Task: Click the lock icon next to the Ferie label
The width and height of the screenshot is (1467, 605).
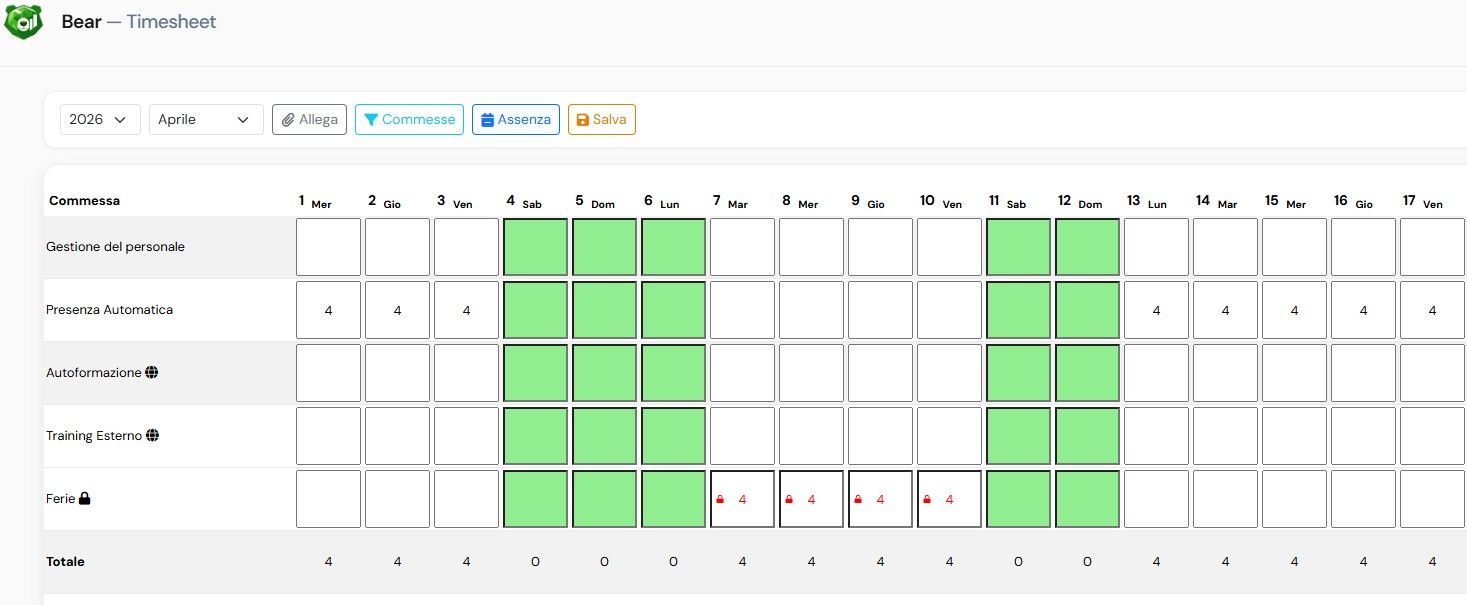Action: pyautogui.click(x=84, y=497)
